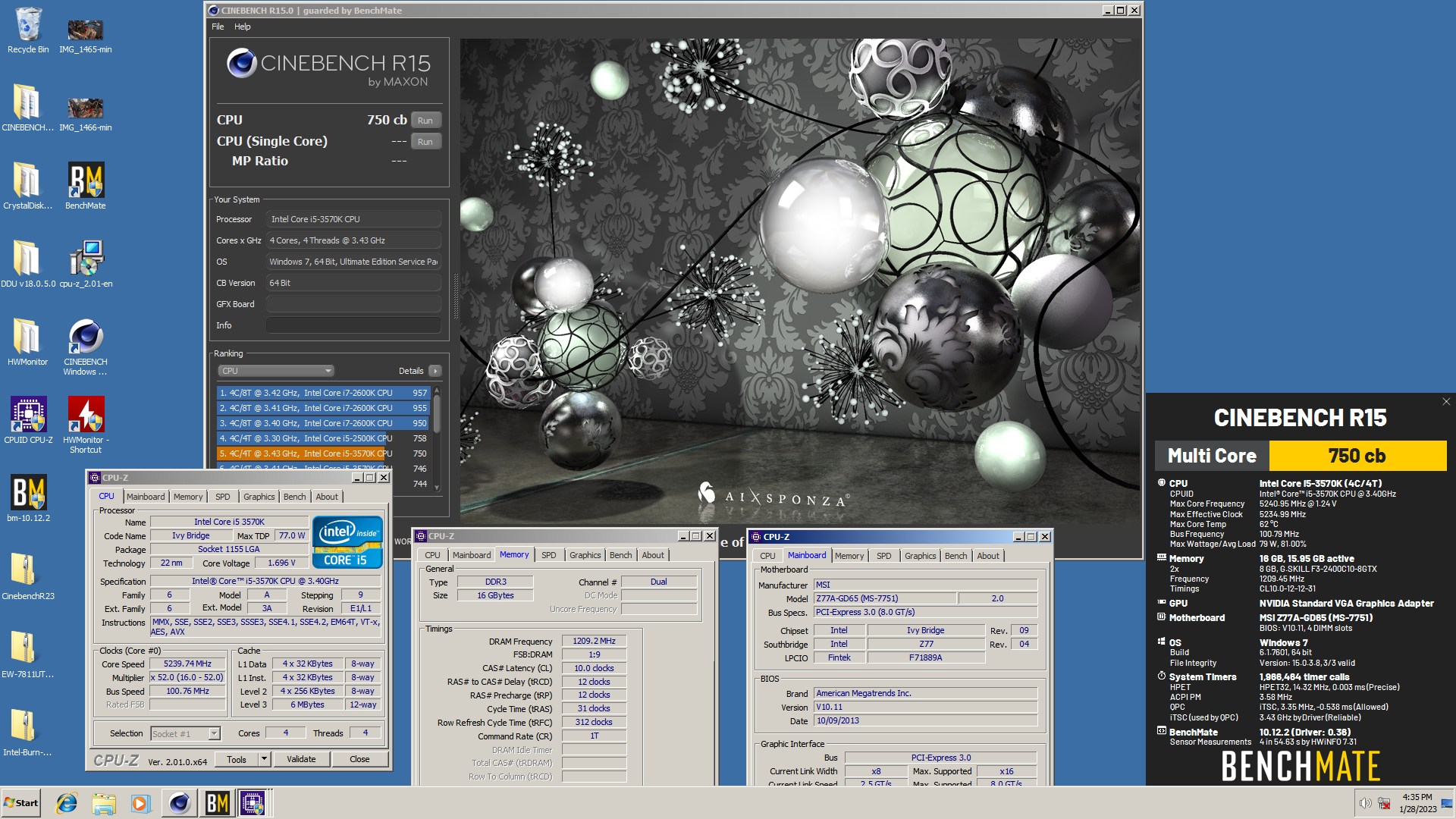The height and width of the screenshot is (819, 1456).
Task: Open the Recycle Bin desktop icon
Action: [x=28, y=30]
